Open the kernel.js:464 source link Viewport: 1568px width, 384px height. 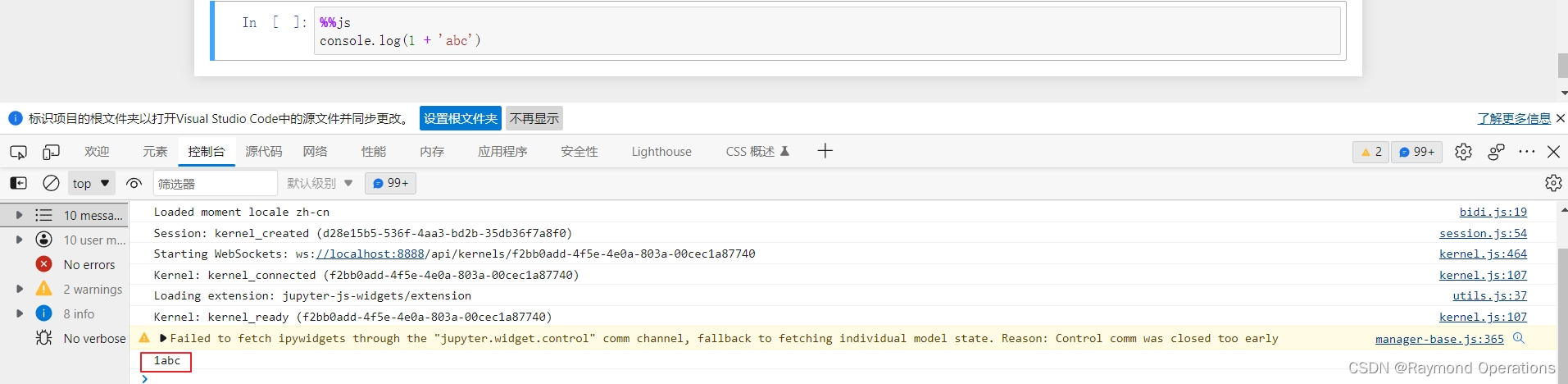pos(1482,254)
